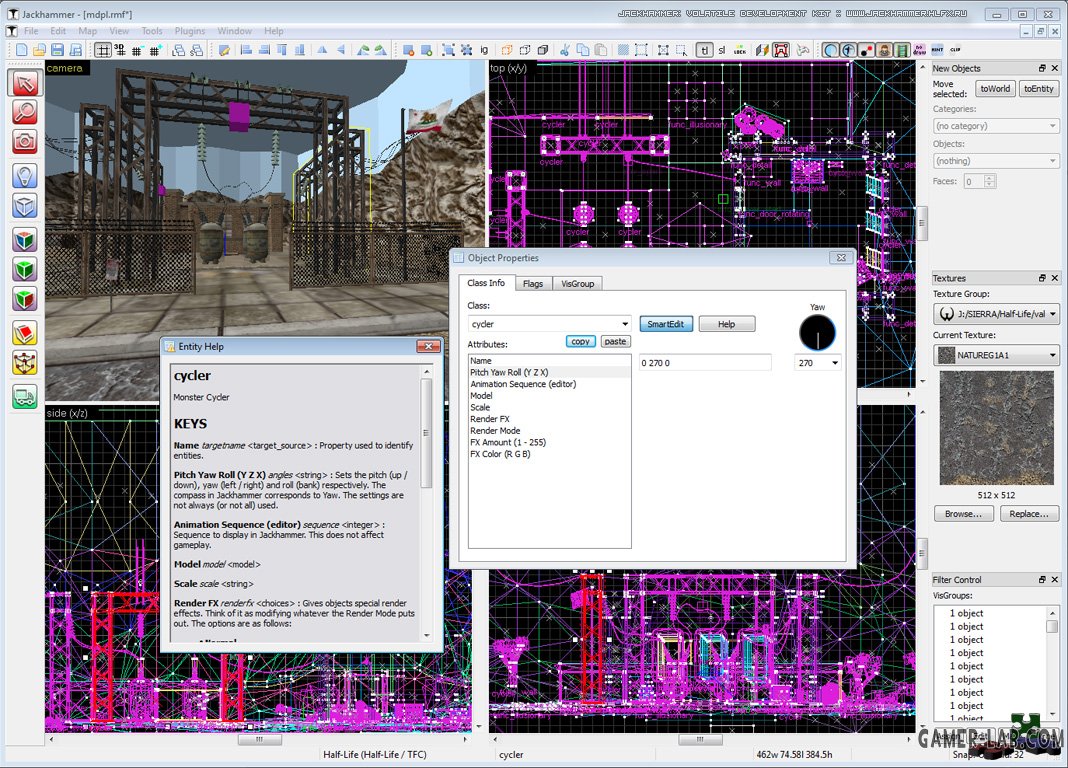1068x768 pixels.
Task: Select the Entity tool lightbulb icon
Action: (x=25, y=176)
